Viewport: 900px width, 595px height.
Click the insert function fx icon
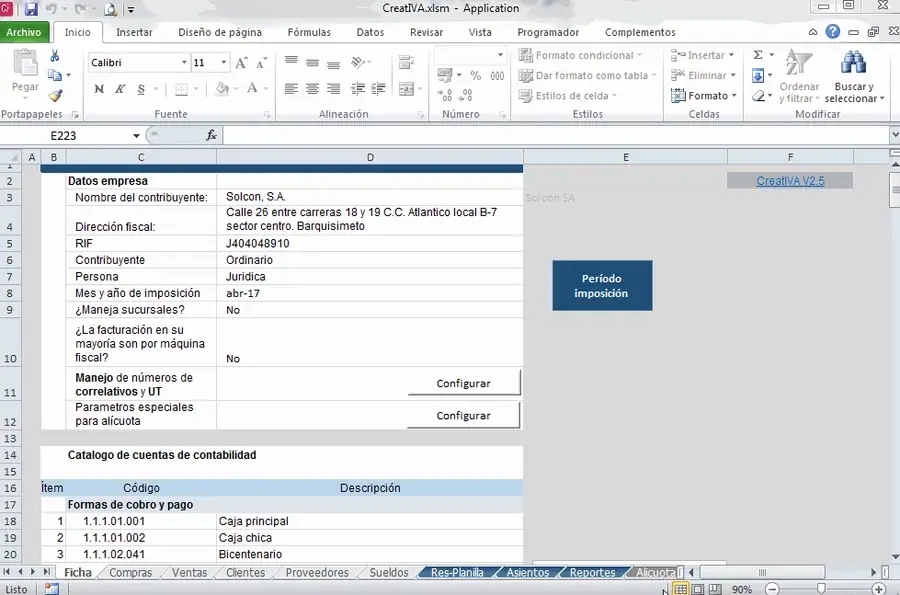pos(211,135)
